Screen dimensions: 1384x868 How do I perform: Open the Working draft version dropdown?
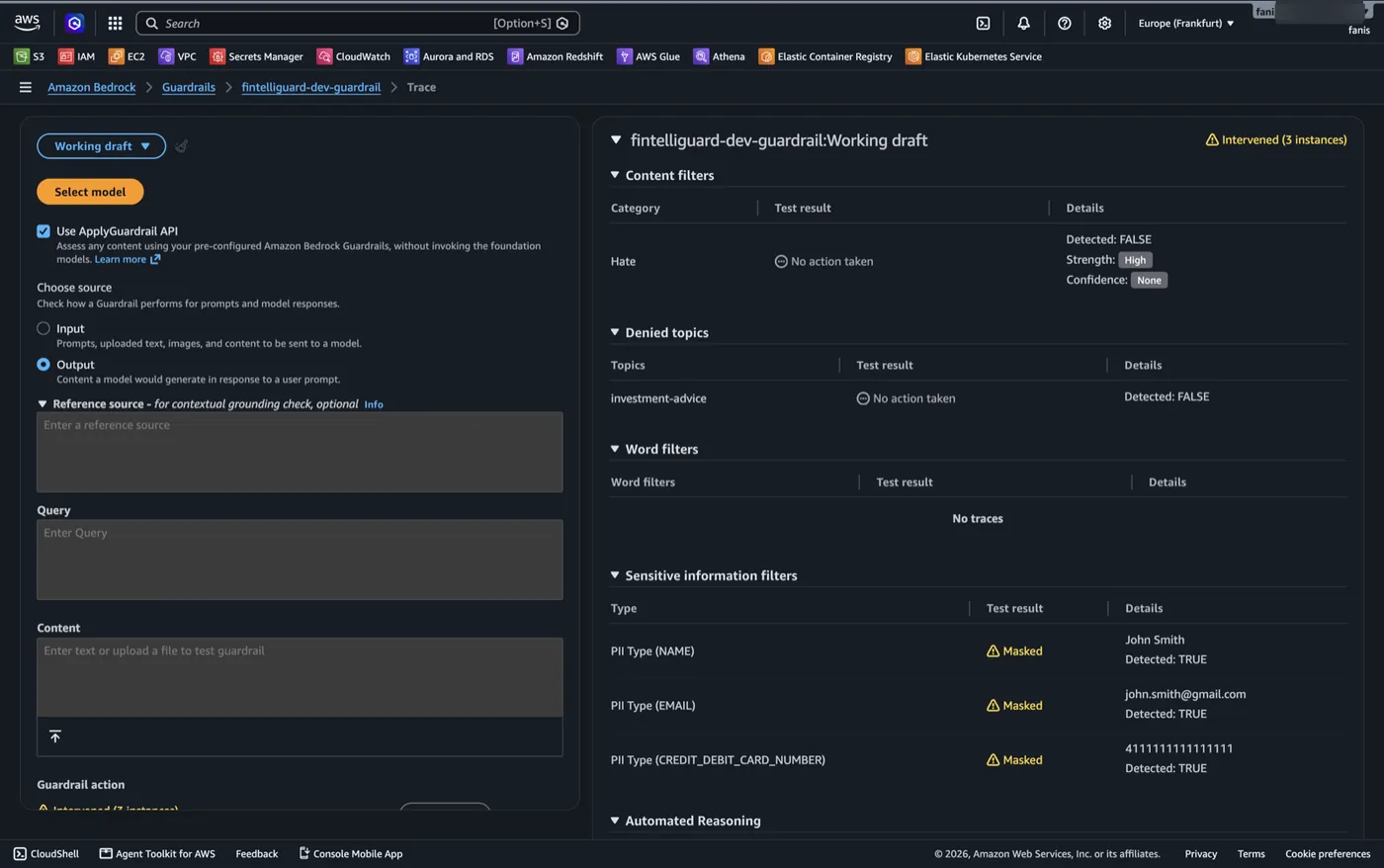(x=102, y=146)
